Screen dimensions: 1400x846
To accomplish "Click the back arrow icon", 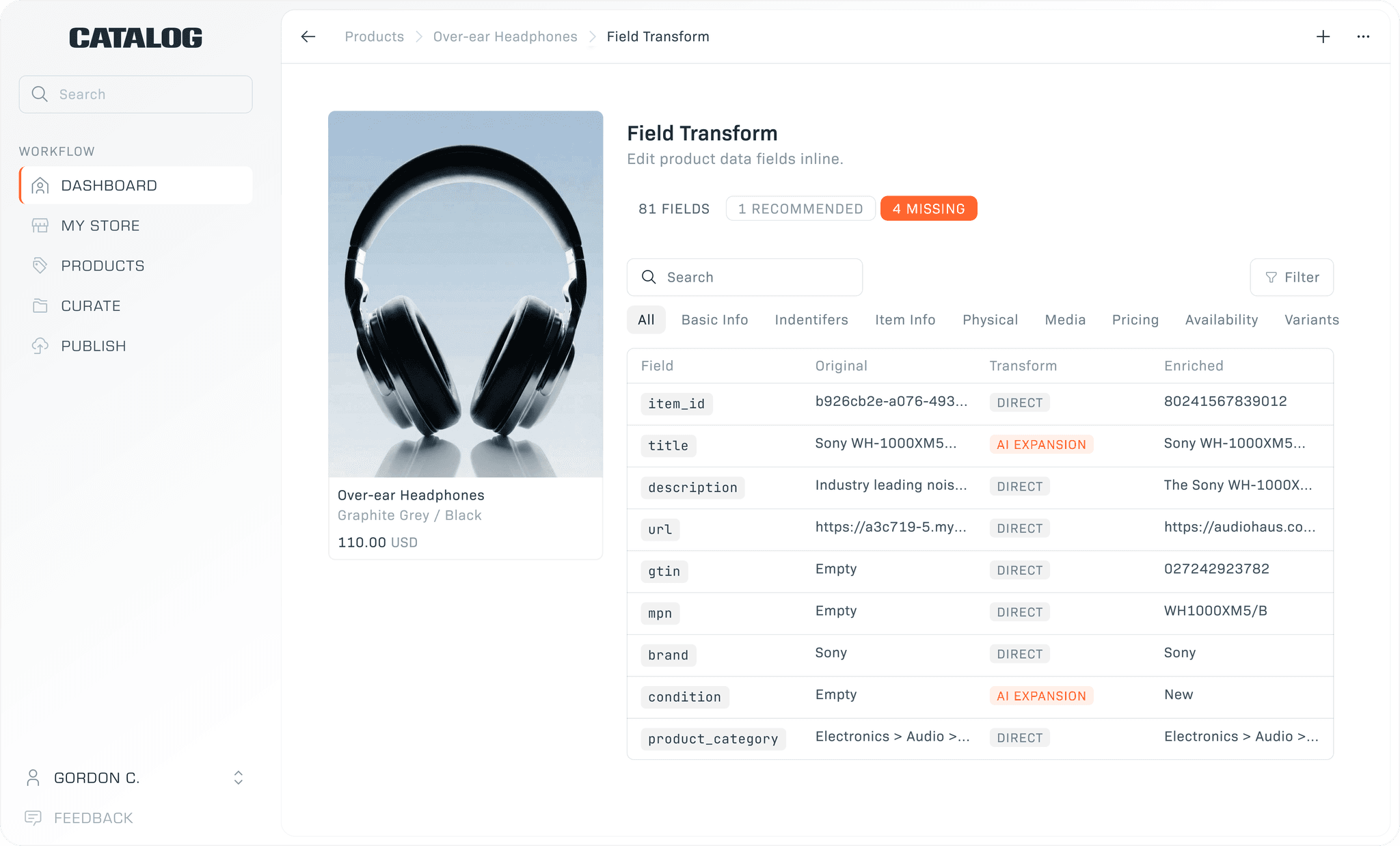I will (308, 37).
